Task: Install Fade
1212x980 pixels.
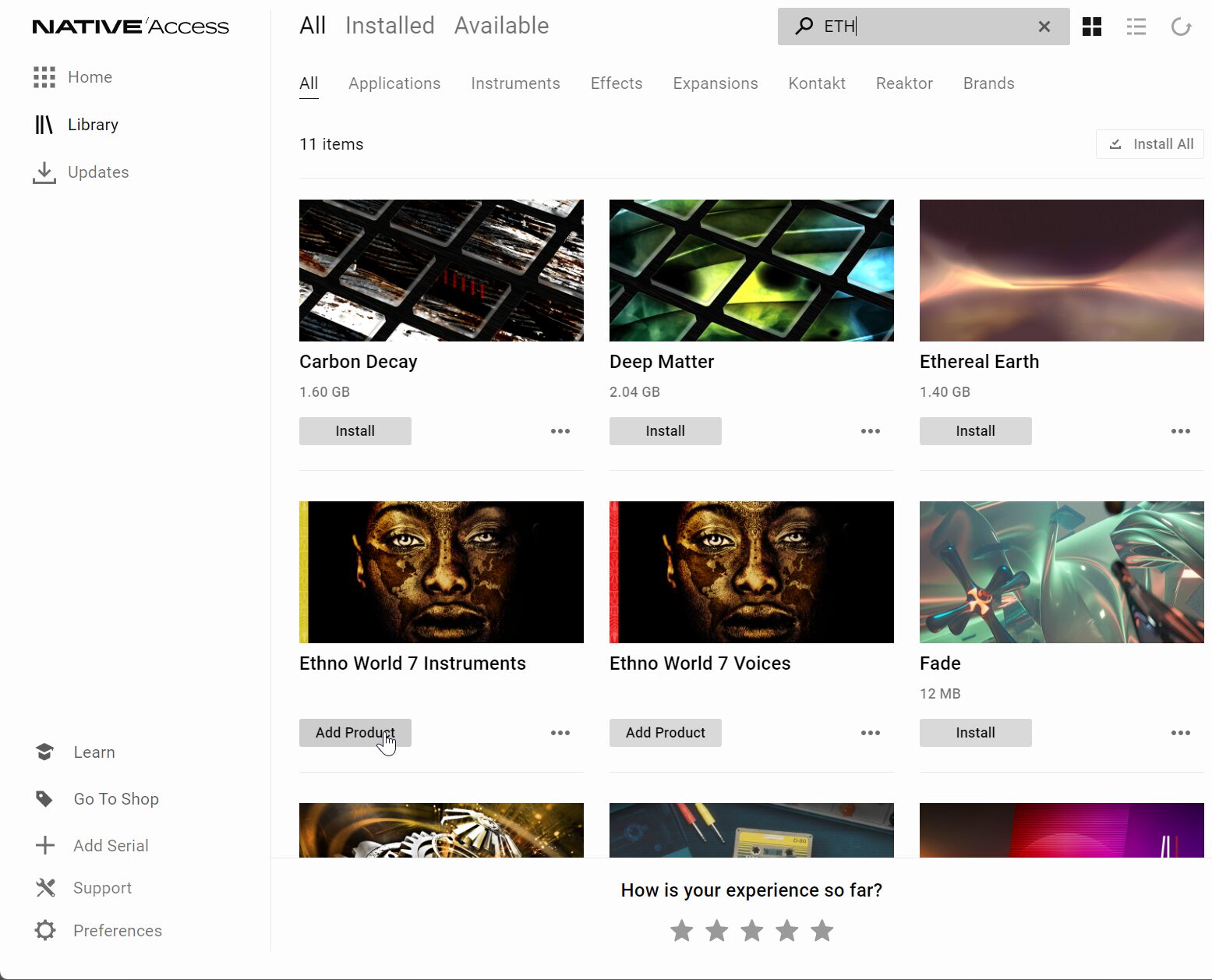Action: pos(976,733)
